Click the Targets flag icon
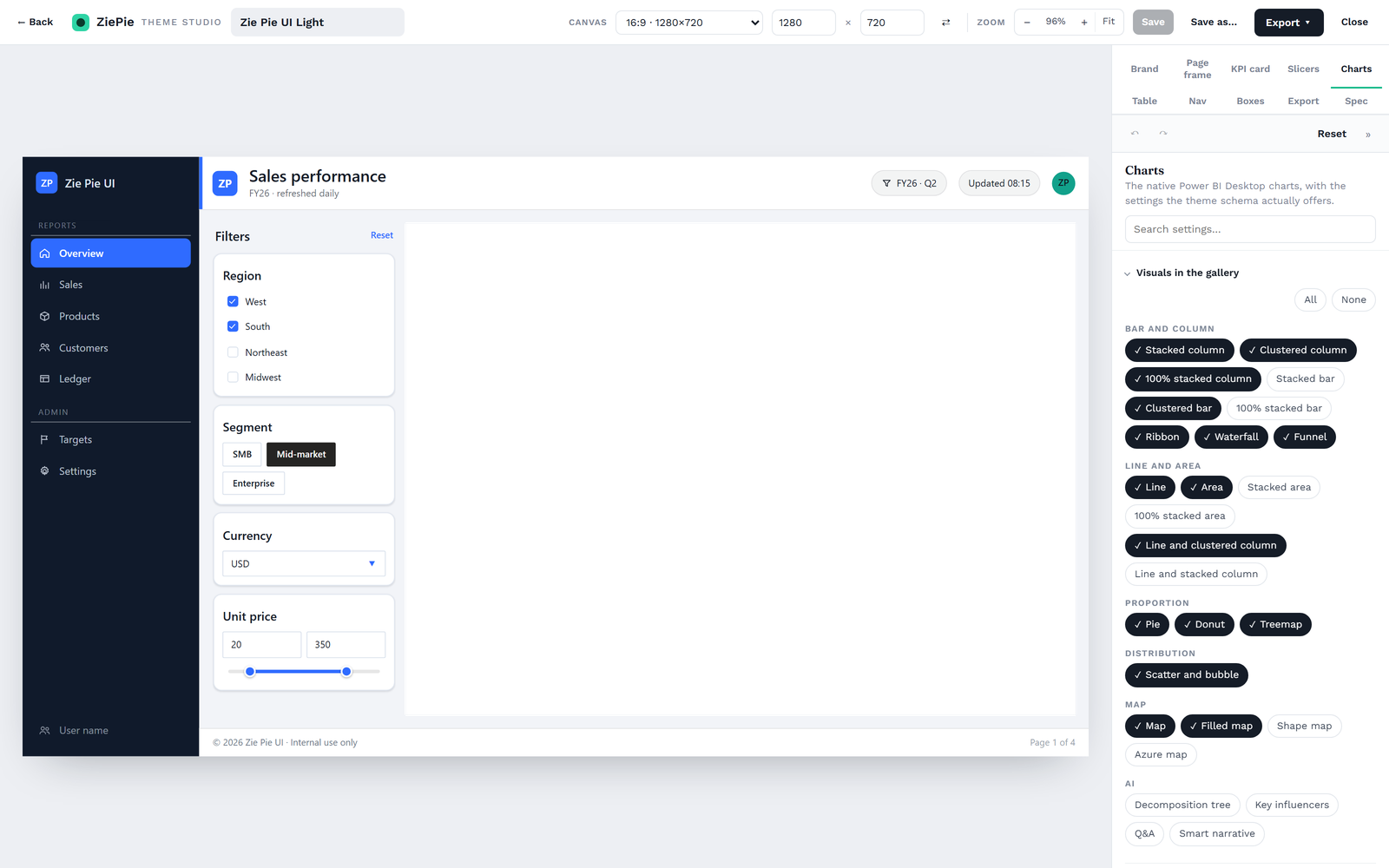The width and height of the screenshot is (1389, 868). [45, 440]
